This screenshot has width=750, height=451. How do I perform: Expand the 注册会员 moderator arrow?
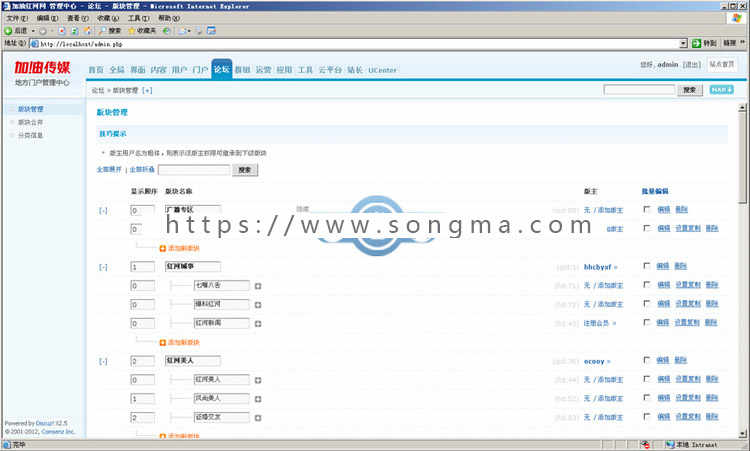coord(614,324)
